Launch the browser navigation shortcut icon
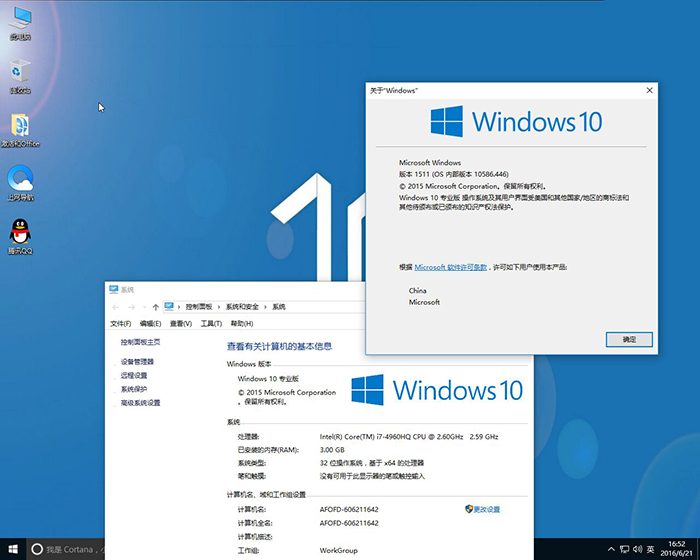Image resolution: width=700 pixels, height=560 pixels. [x=20, y=180]
